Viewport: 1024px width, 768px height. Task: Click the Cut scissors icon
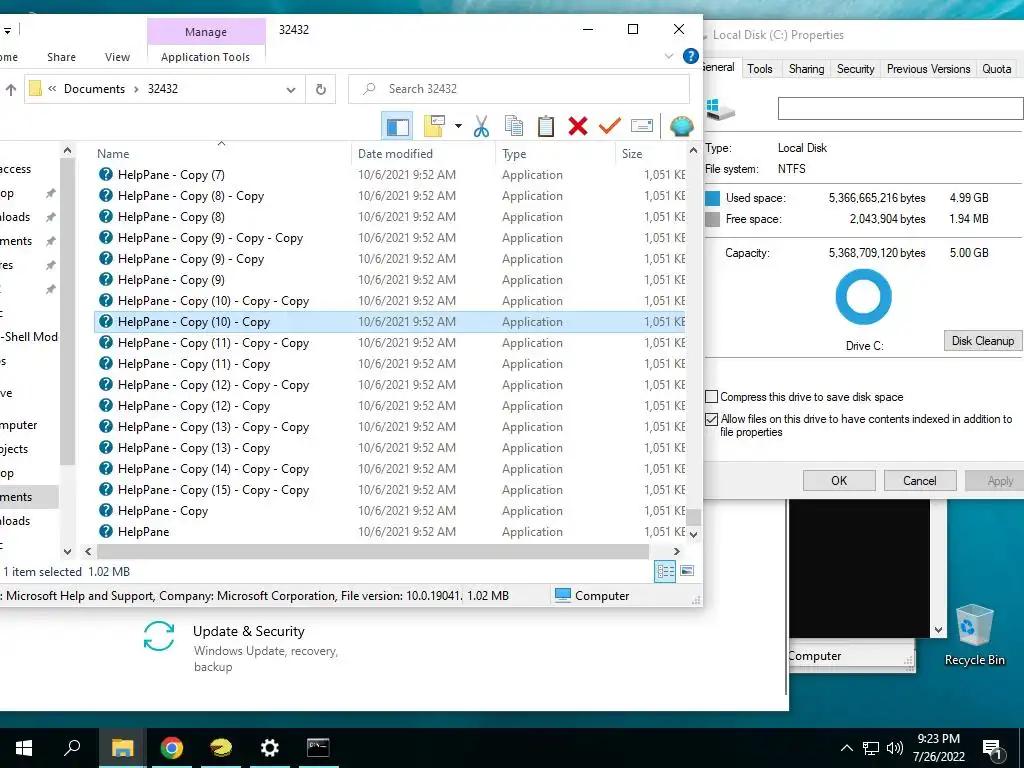[x=481, y=126]
